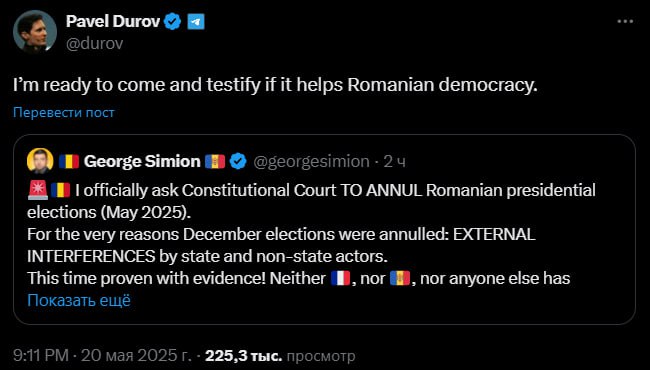Screen dimensions: 650x370
Task: Click the blue verified badge beside Pavel Durov
Action: click(x=172, y=21)
